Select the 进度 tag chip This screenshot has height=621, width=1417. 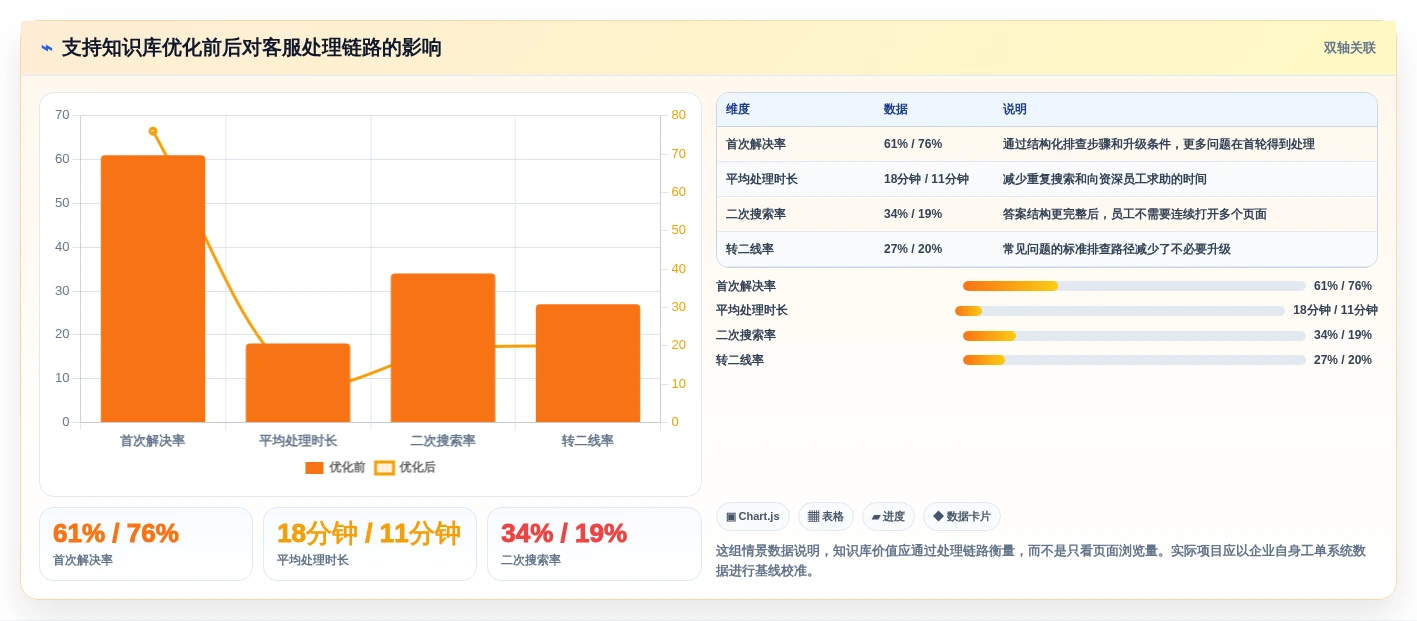click(888, 516)
